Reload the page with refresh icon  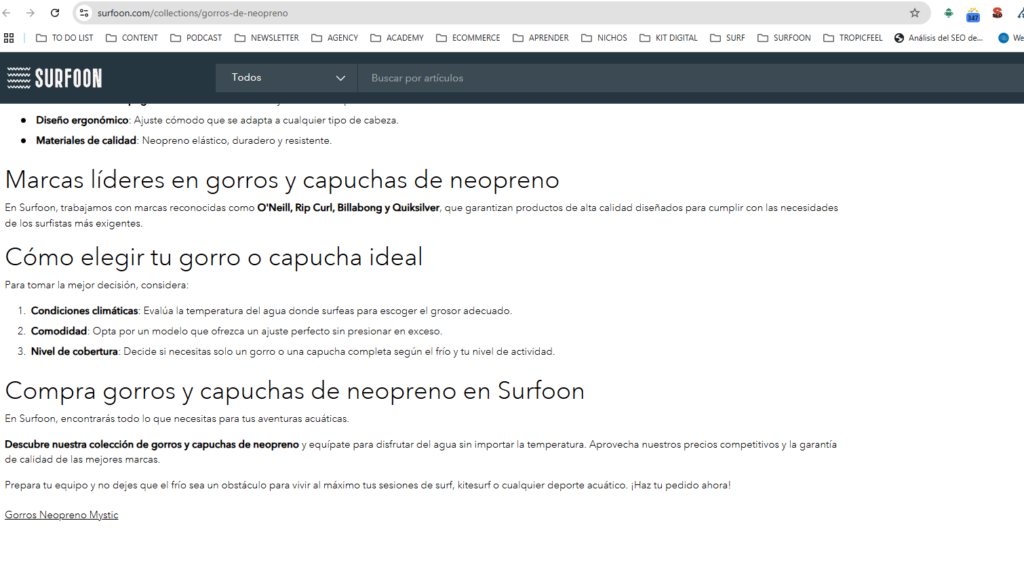click(55, 13)
